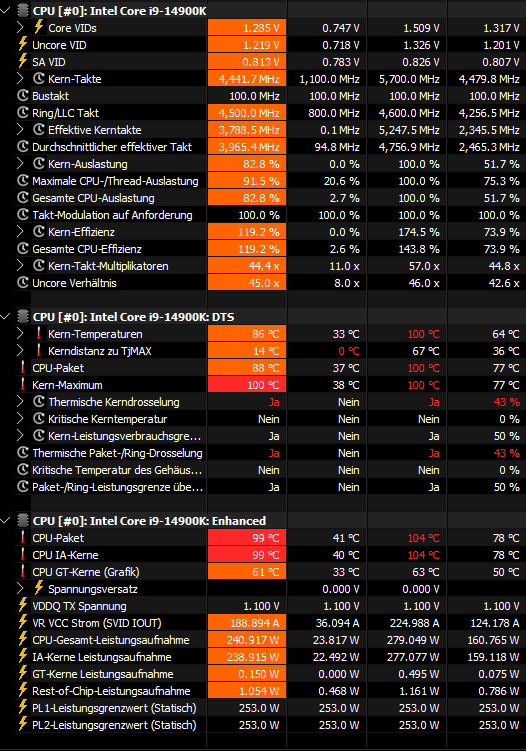Collapse the Intel Core i9-14900K: DTS section
The width and height of the screenshot is (526, 751).
[x=5, y=317]
